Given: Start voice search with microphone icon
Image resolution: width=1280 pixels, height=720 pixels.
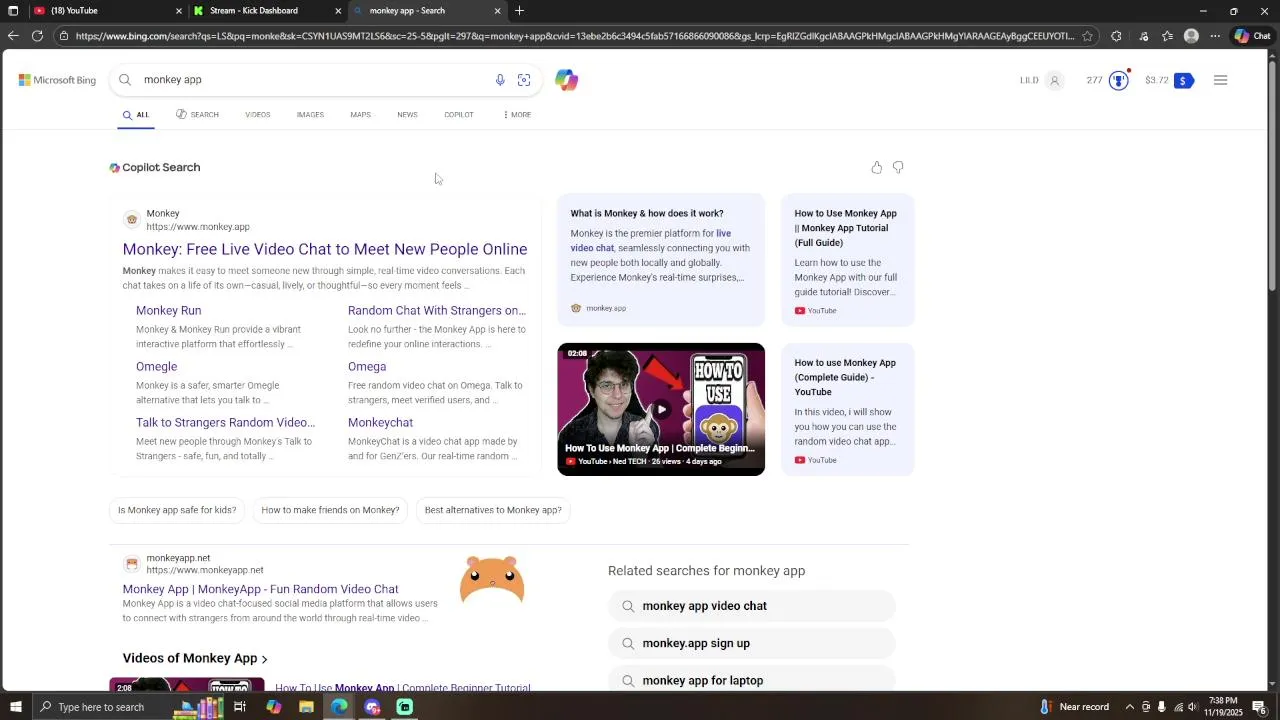Looking at the screenshot, I should pos(500,80).
